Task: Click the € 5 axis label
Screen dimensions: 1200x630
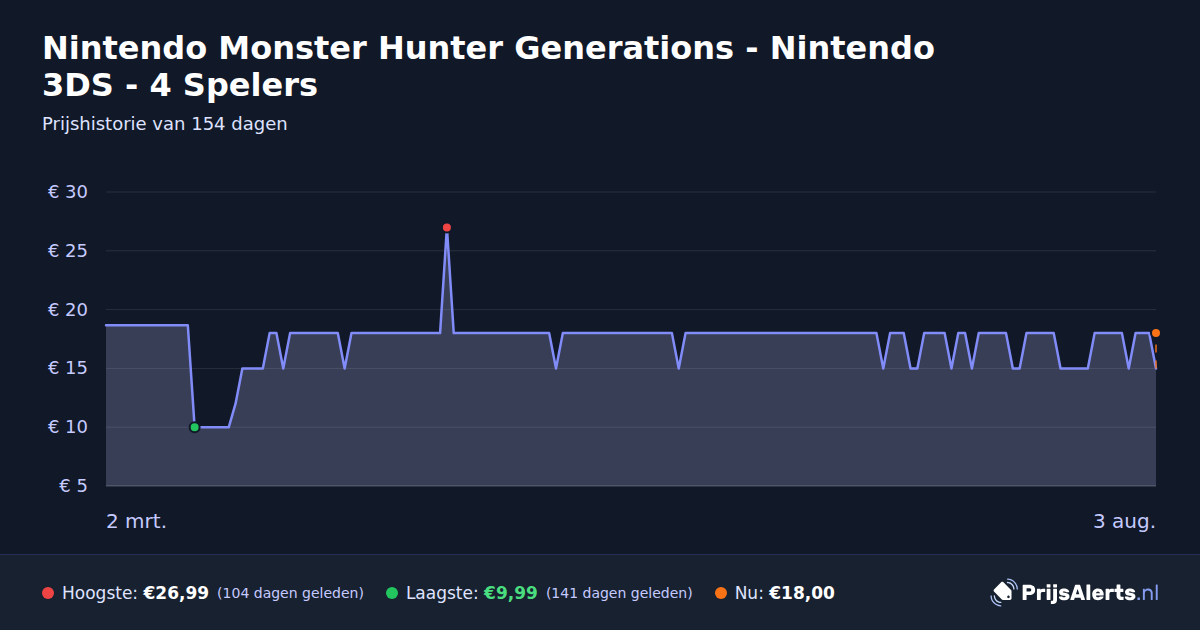Action: tap(74, 486)
